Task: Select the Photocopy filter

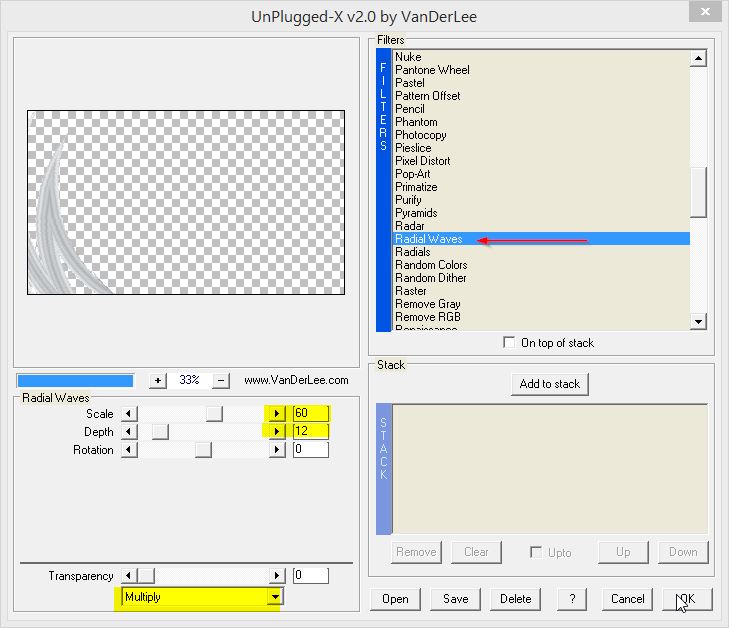Action: tap(421, 135)
